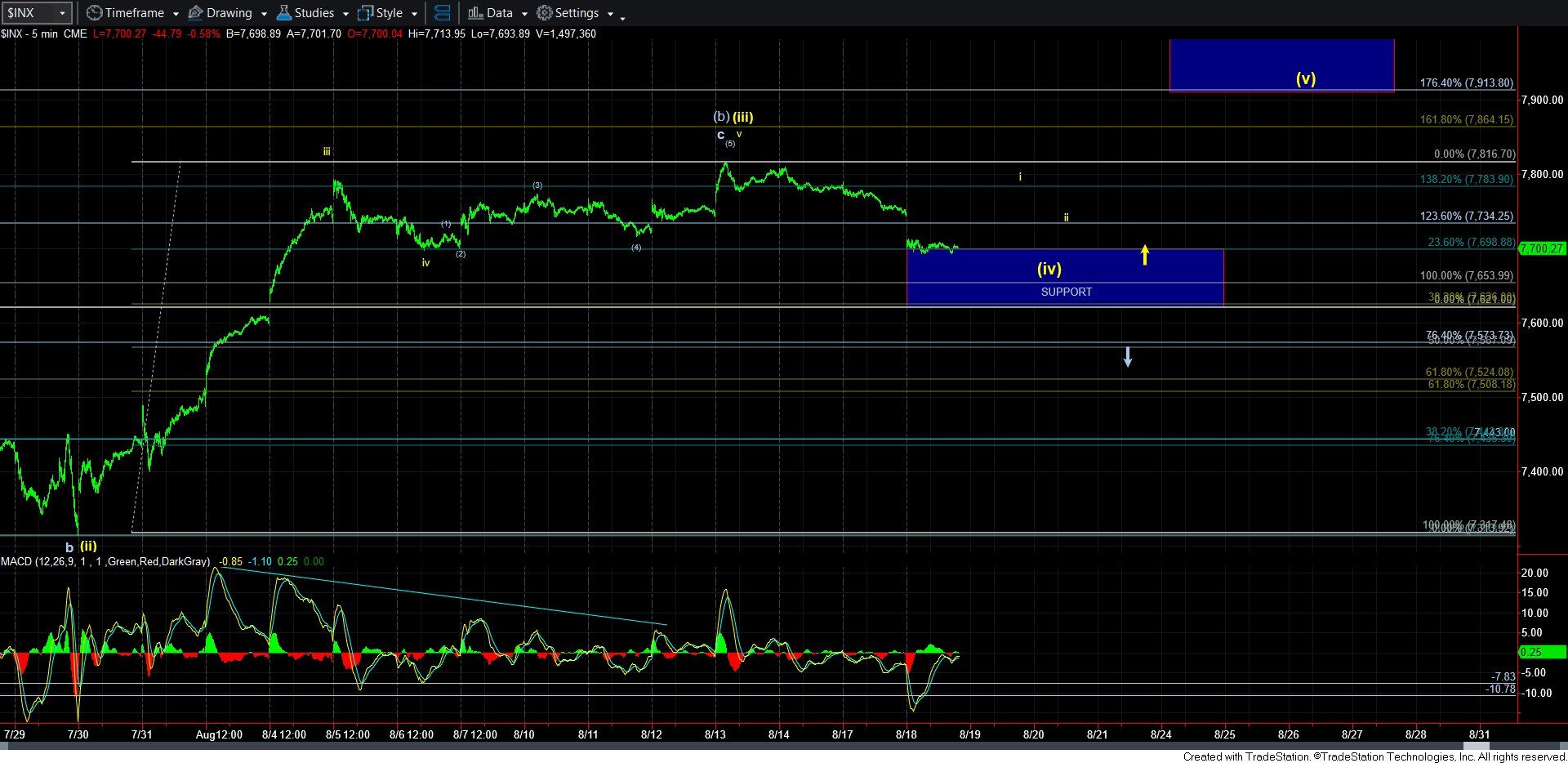
Task: Open the Drawing menu
Action: [228, 13]
